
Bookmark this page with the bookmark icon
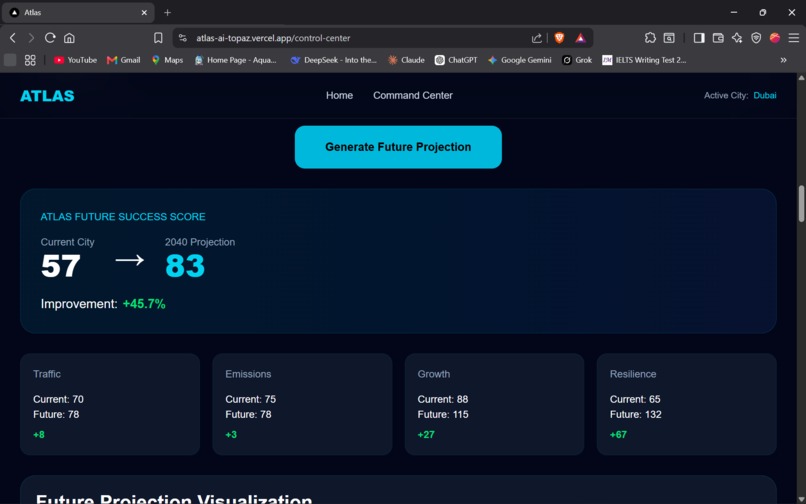pyautogui.click(x=158, y=38)
